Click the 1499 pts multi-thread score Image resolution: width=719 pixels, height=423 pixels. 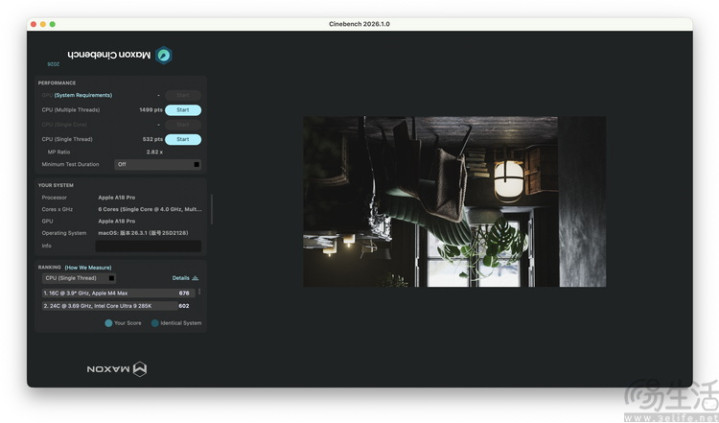pyautogui.click(x=151, y=110)
